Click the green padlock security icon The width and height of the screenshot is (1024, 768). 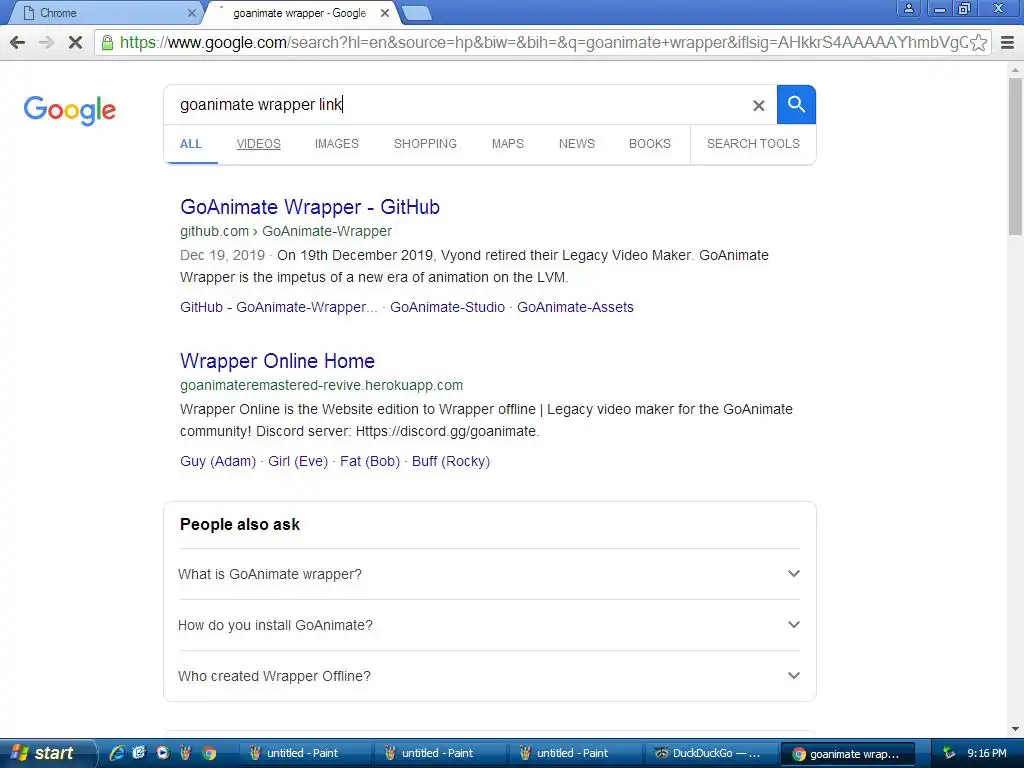coord(107,43)
